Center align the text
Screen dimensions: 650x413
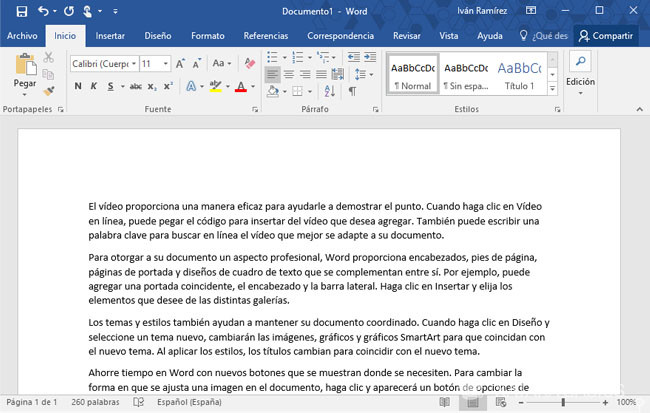[289, 75]
